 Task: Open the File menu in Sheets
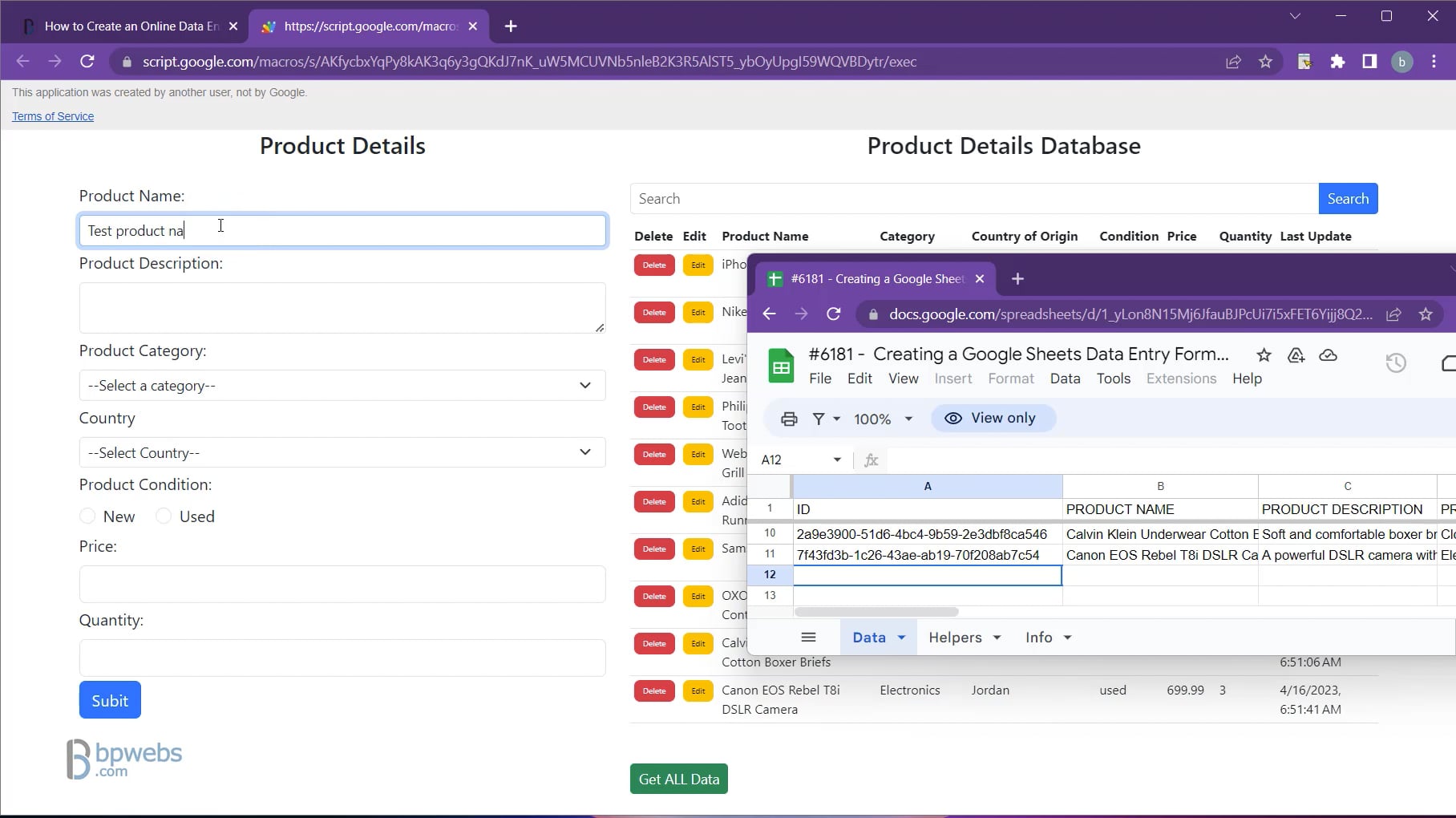coord(820,379)
